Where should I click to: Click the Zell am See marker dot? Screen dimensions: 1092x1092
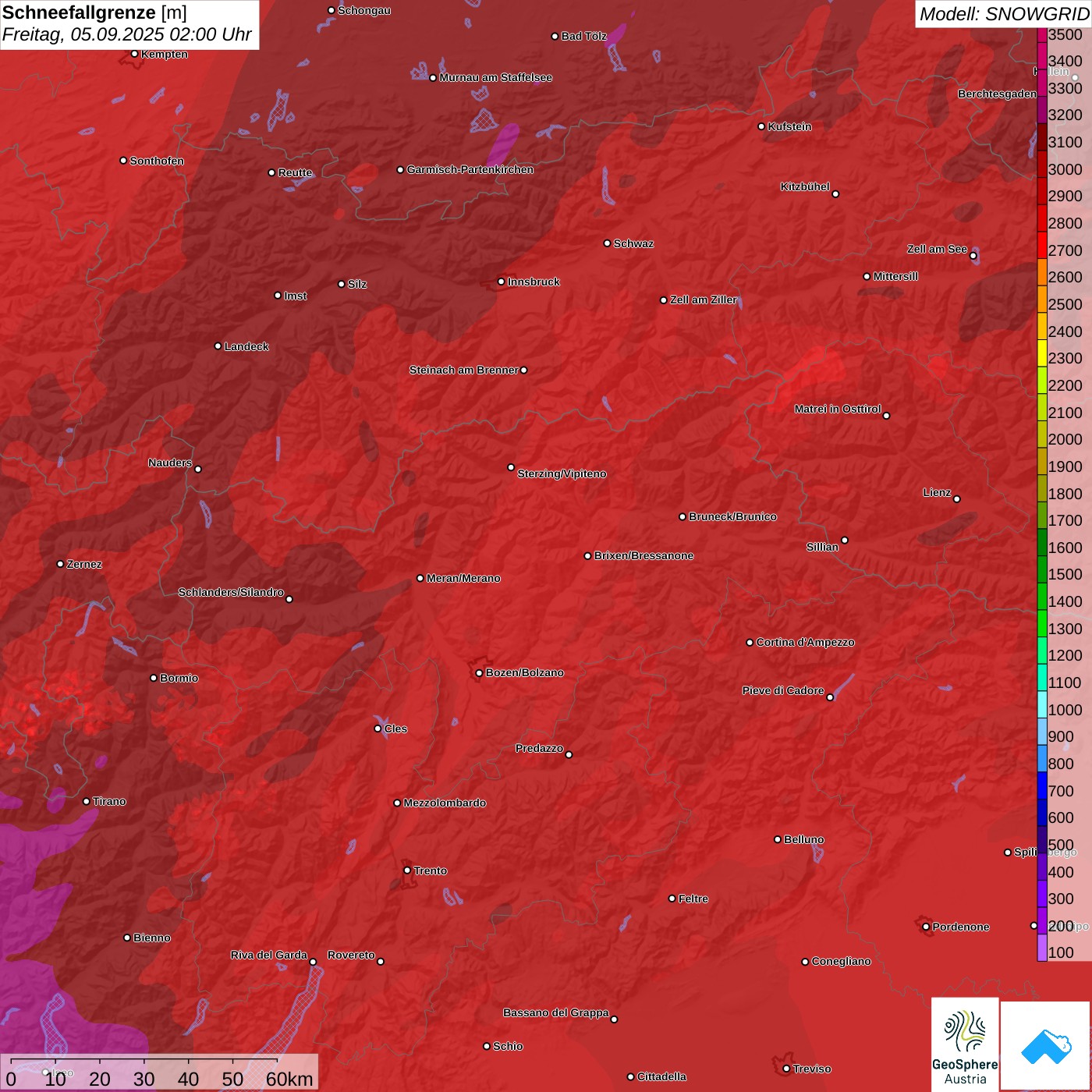pyautogui.click(x=973, y=256)
